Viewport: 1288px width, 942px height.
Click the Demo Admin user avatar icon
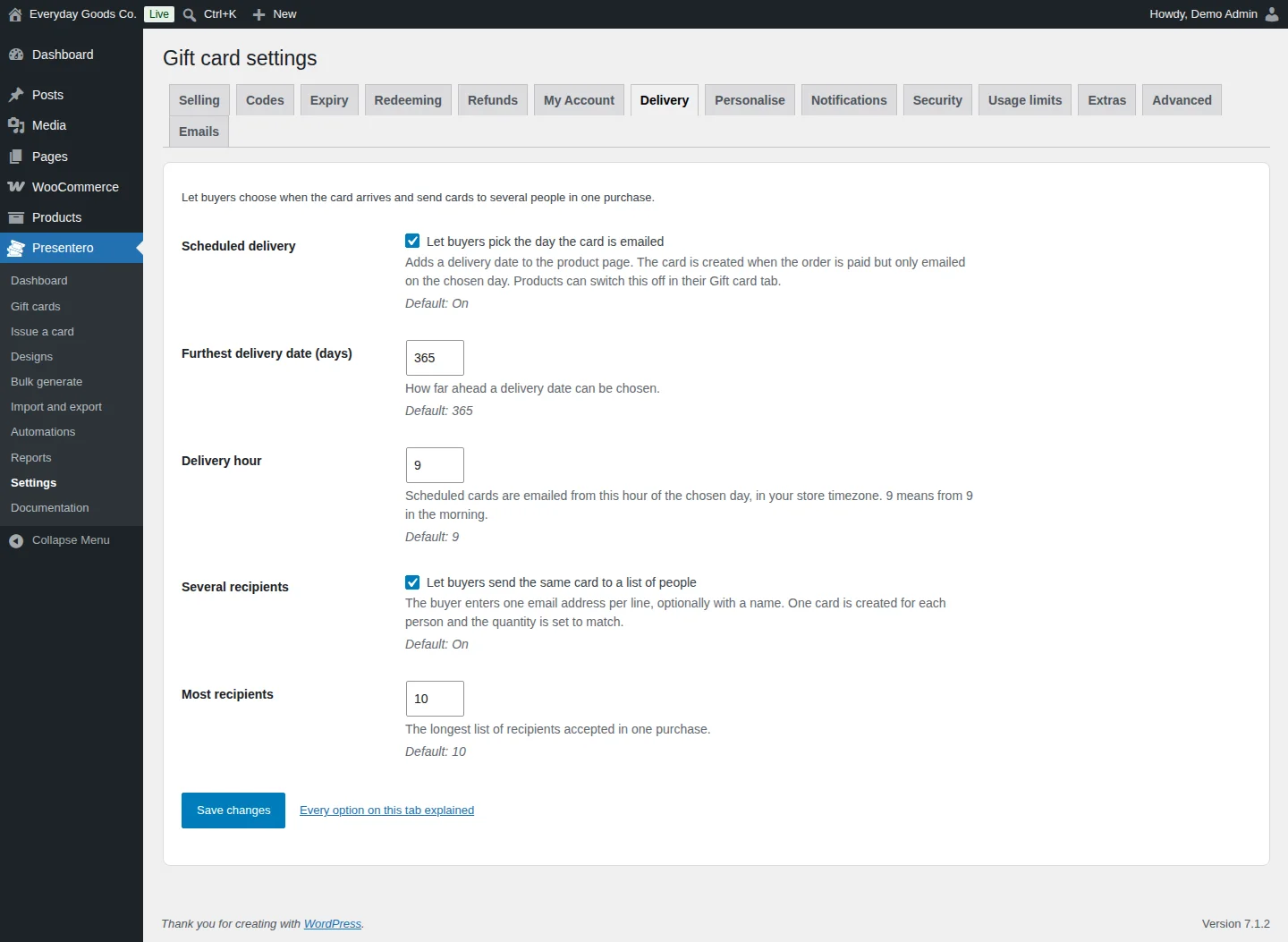tap(1272, 14)
